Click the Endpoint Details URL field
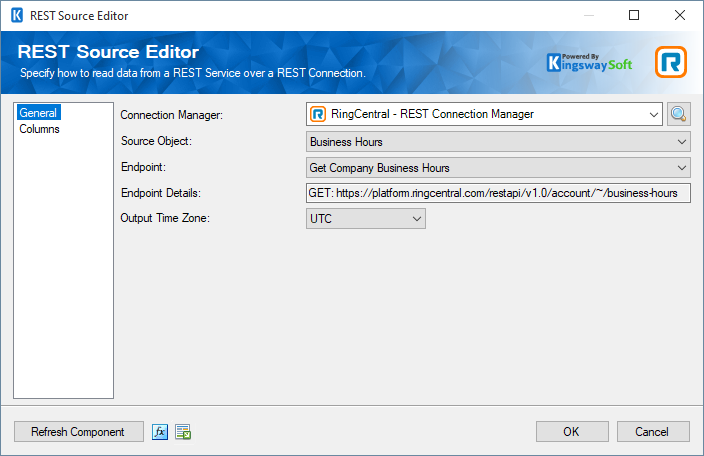This screenshot has width=704, height=456. [498, 193]
